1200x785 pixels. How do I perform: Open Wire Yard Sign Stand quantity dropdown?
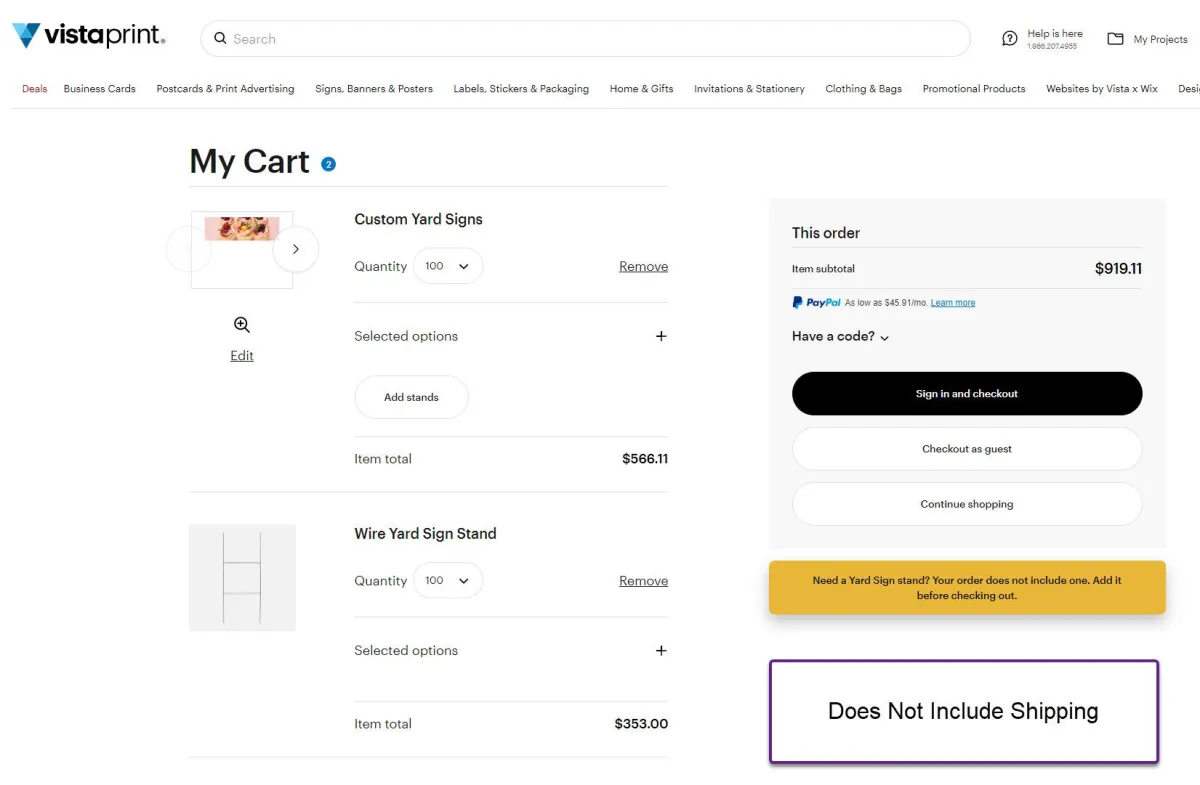coord(447,580)
